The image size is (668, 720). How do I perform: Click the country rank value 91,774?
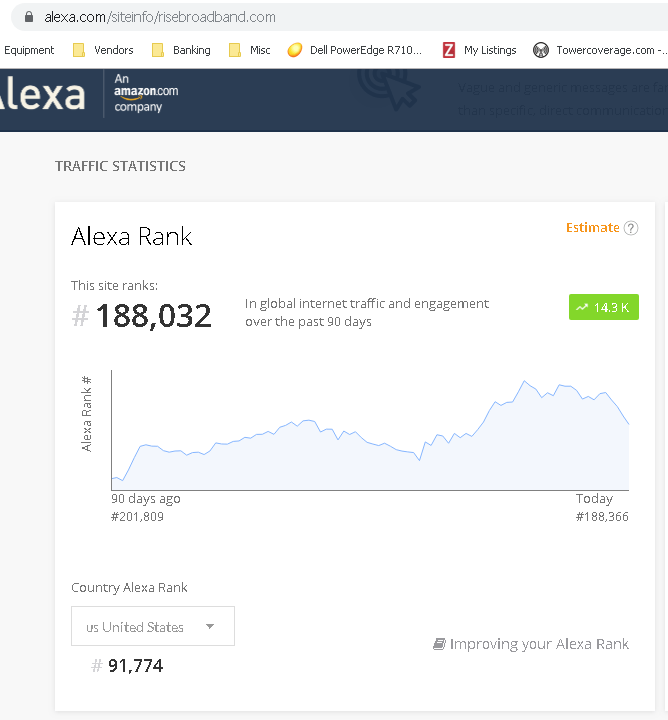click(x=135, y=666)
